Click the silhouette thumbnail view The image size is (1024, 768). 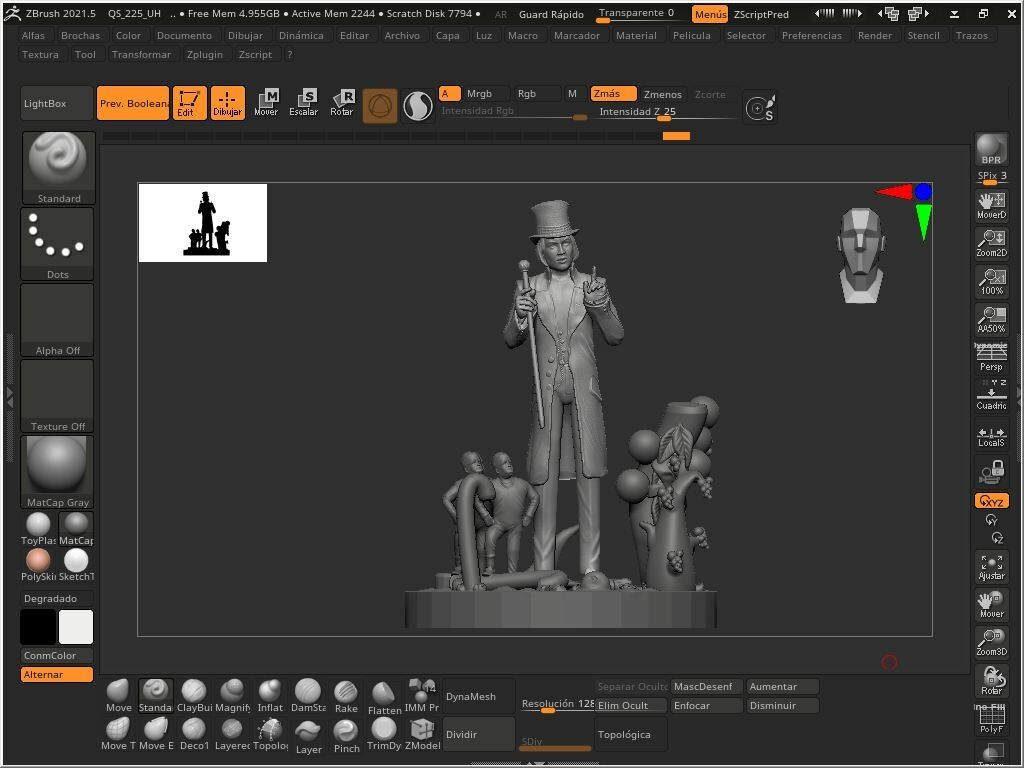tap(203, 223)
